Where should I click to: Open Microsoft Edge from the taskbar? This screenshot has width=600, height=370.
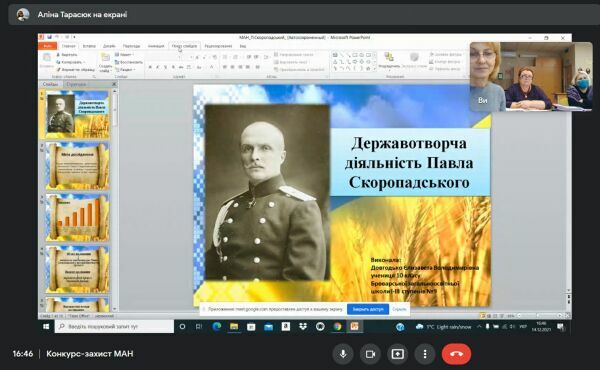click(217, 326)
